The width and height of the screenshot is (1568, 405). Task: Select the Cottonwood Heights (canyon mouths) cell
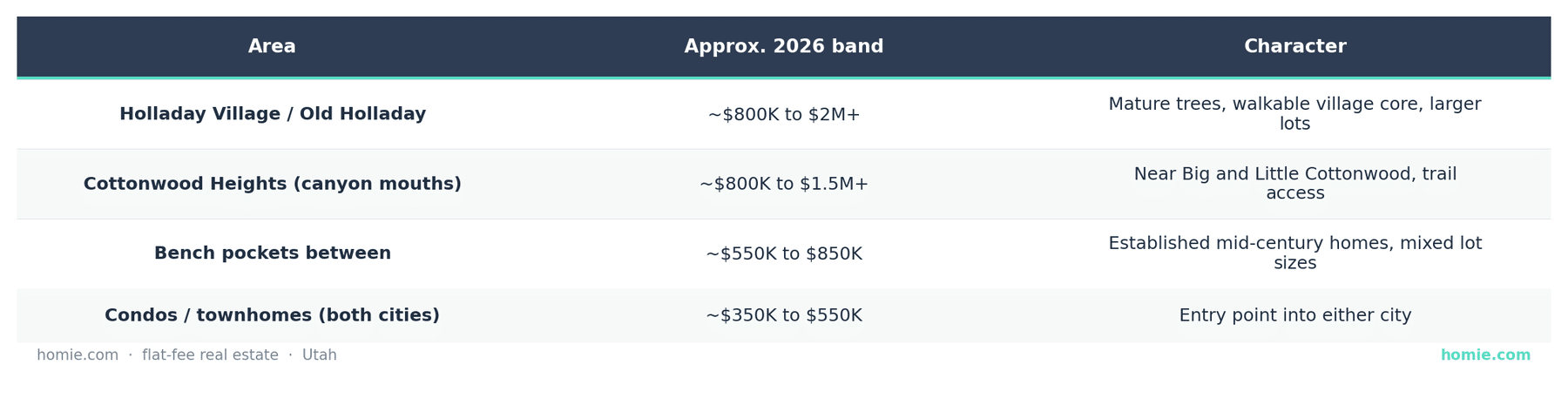tap(273, 184)
